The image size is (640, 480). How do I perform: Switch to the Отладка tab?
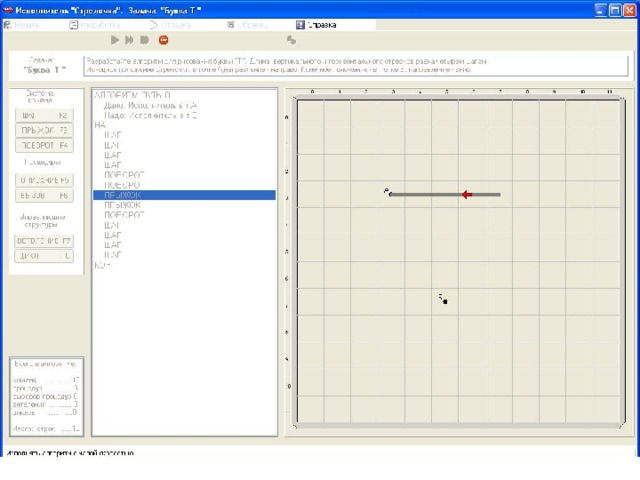pos(170,25)
